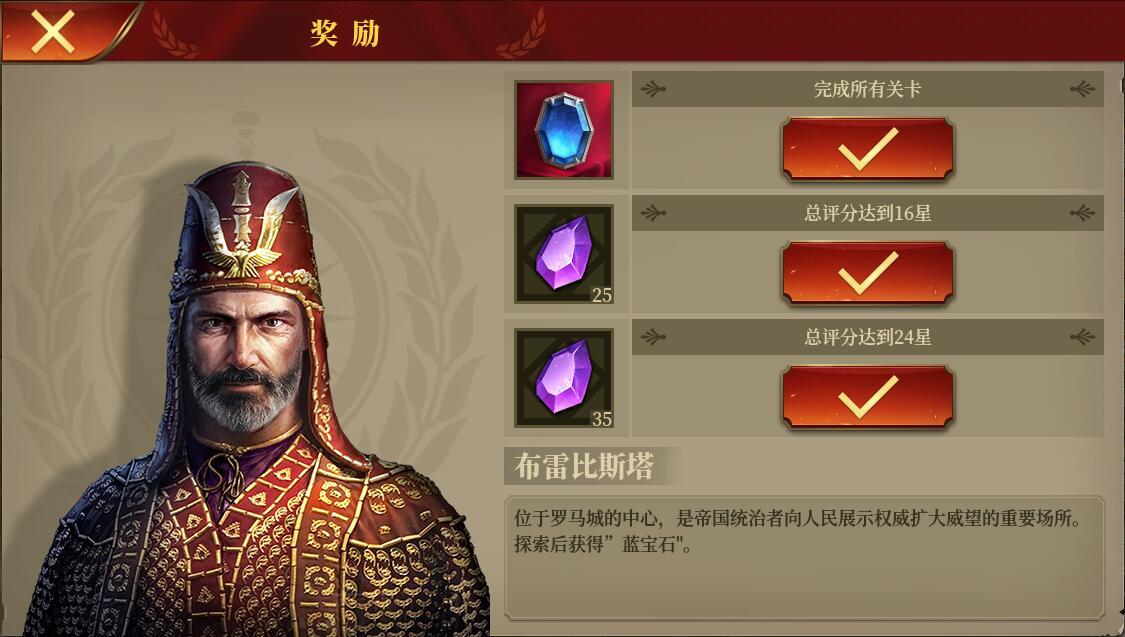Click the 布雷比斯塔 location name label
1125x637 pixels.
[x=584, y=466]
